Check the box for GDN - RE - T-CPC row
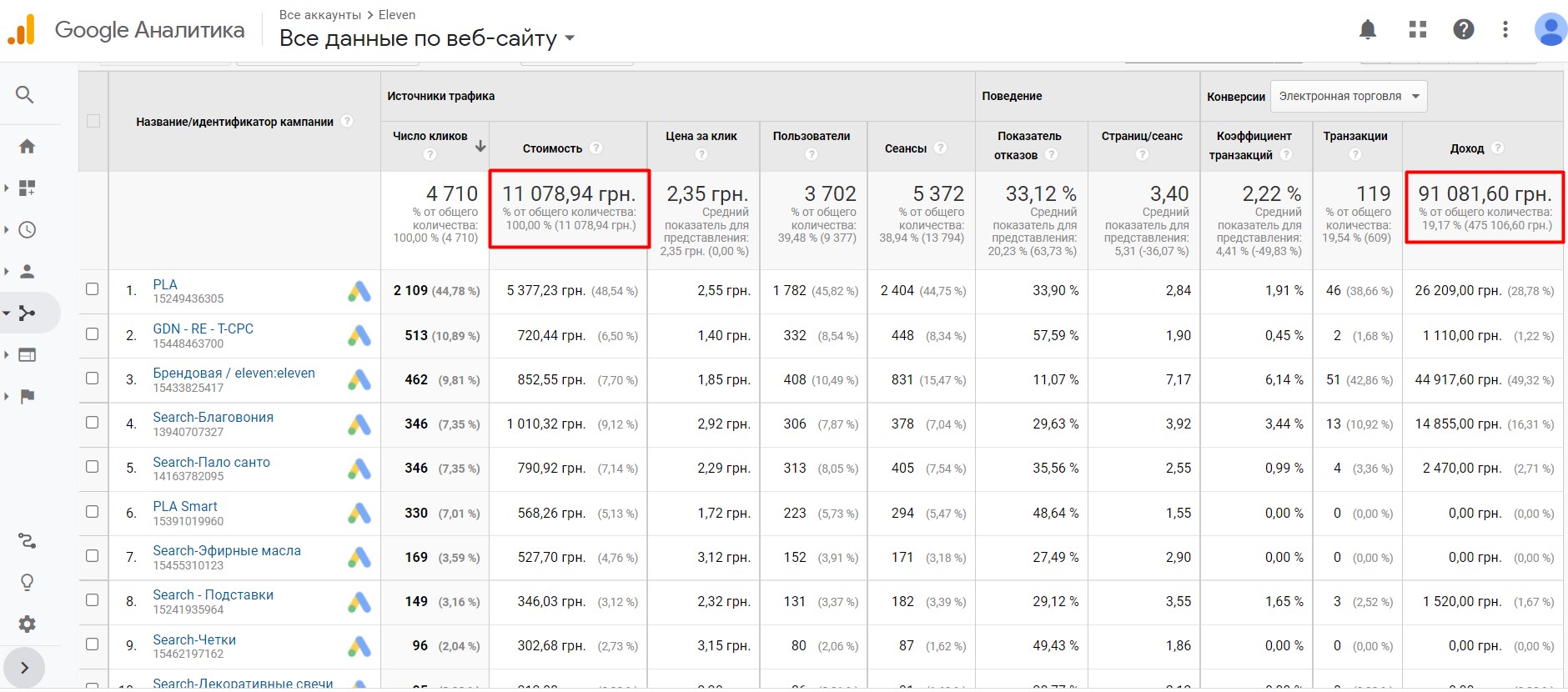The height and width of the screenshot is (692, 1568). (93, 334)
